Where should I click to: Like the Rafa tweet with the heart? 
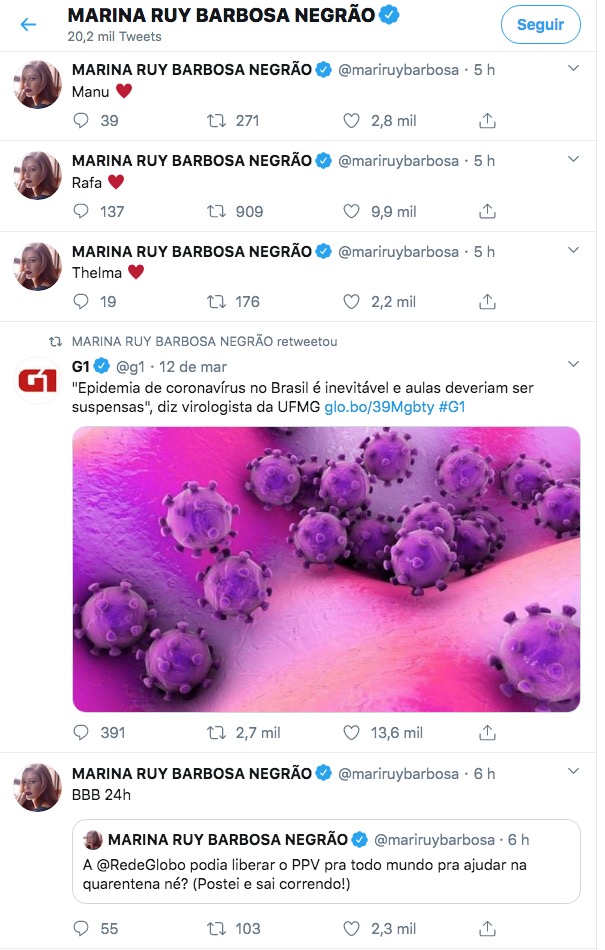coord(351,211)
